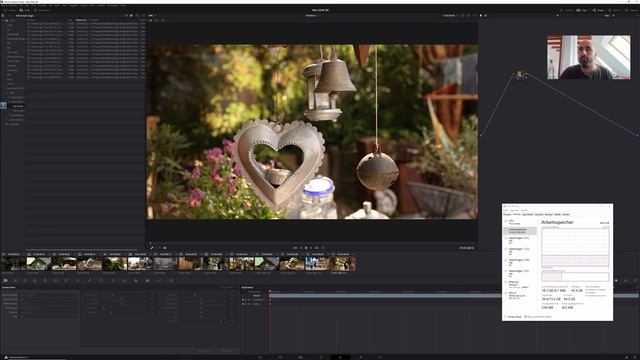Open the Ressourcenmonitor link in Task Manager
This screenshot has width=640, height=360.
pyautogui.click(x=538, y=317)
